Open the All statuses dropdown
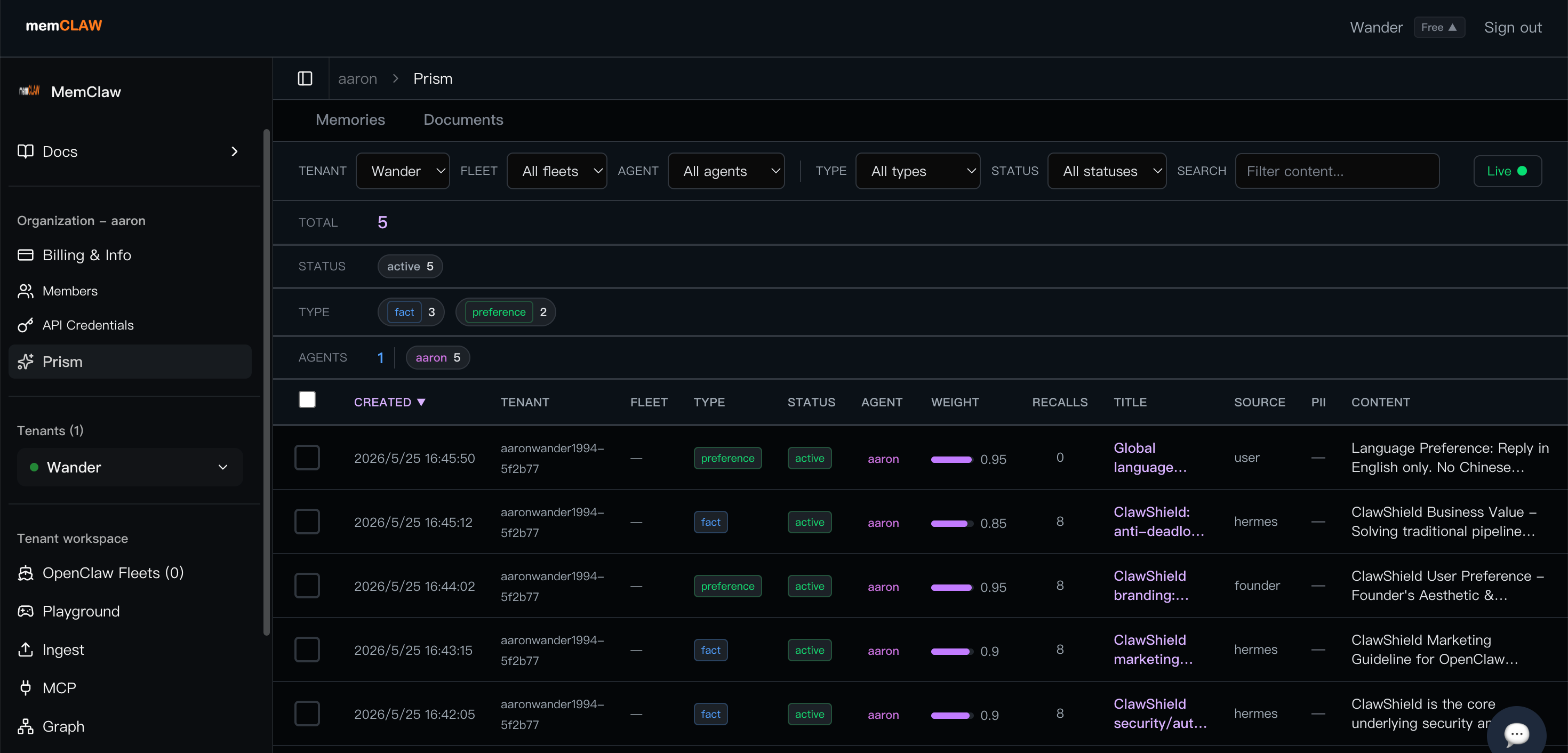This screenshot has width=1568, height=753. tap(1107, 171)
